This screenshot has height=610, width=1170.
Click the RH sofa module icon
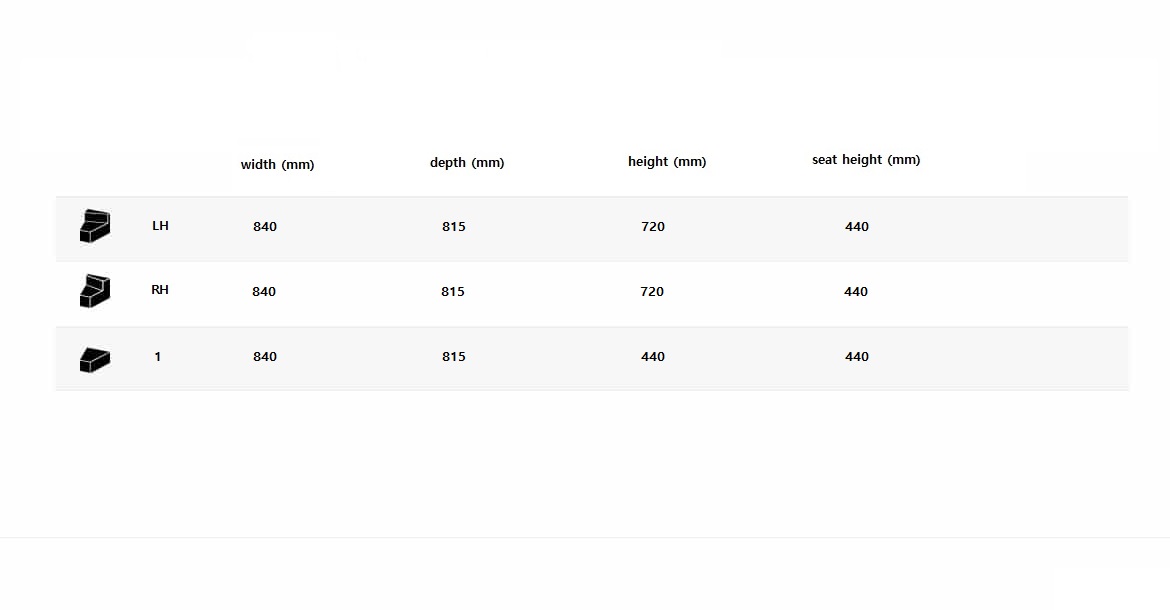[94, 291]
